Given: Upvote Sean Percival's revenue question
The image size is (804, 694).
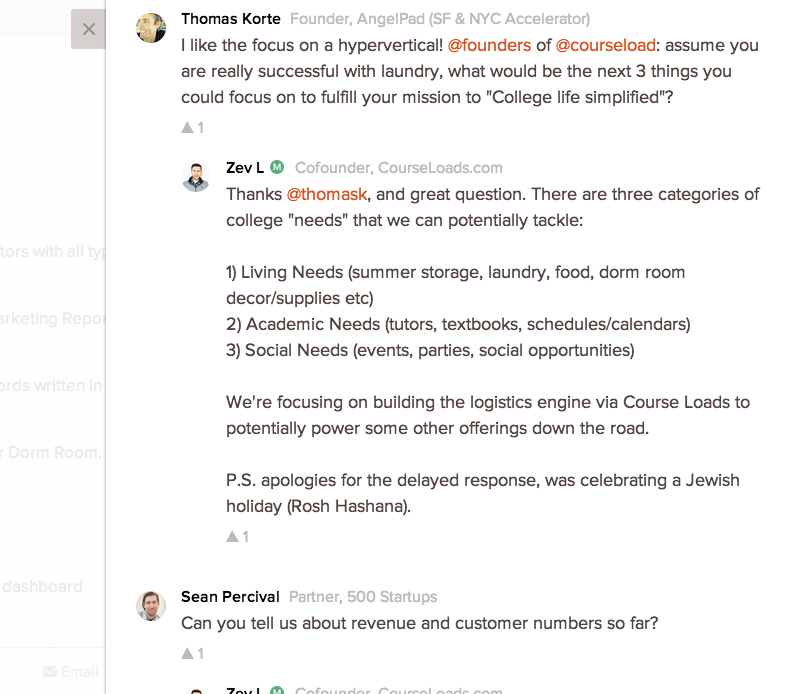Looking at the screenshot, I should pos(192,653).
